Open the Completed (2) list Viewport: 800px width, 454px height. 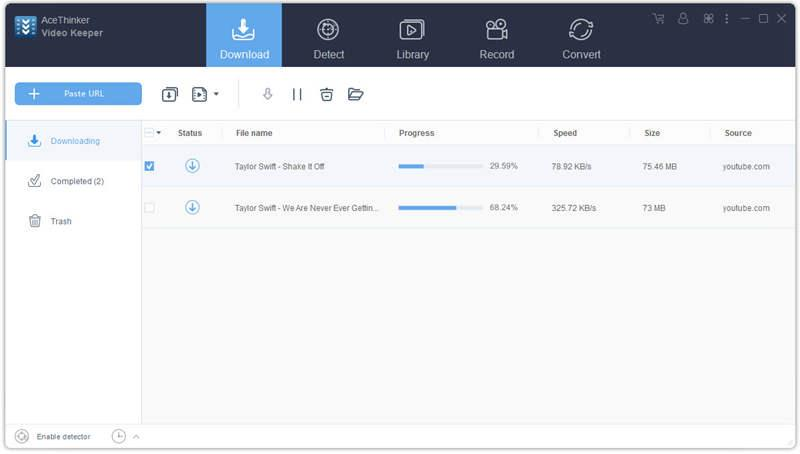coord(73,181)
